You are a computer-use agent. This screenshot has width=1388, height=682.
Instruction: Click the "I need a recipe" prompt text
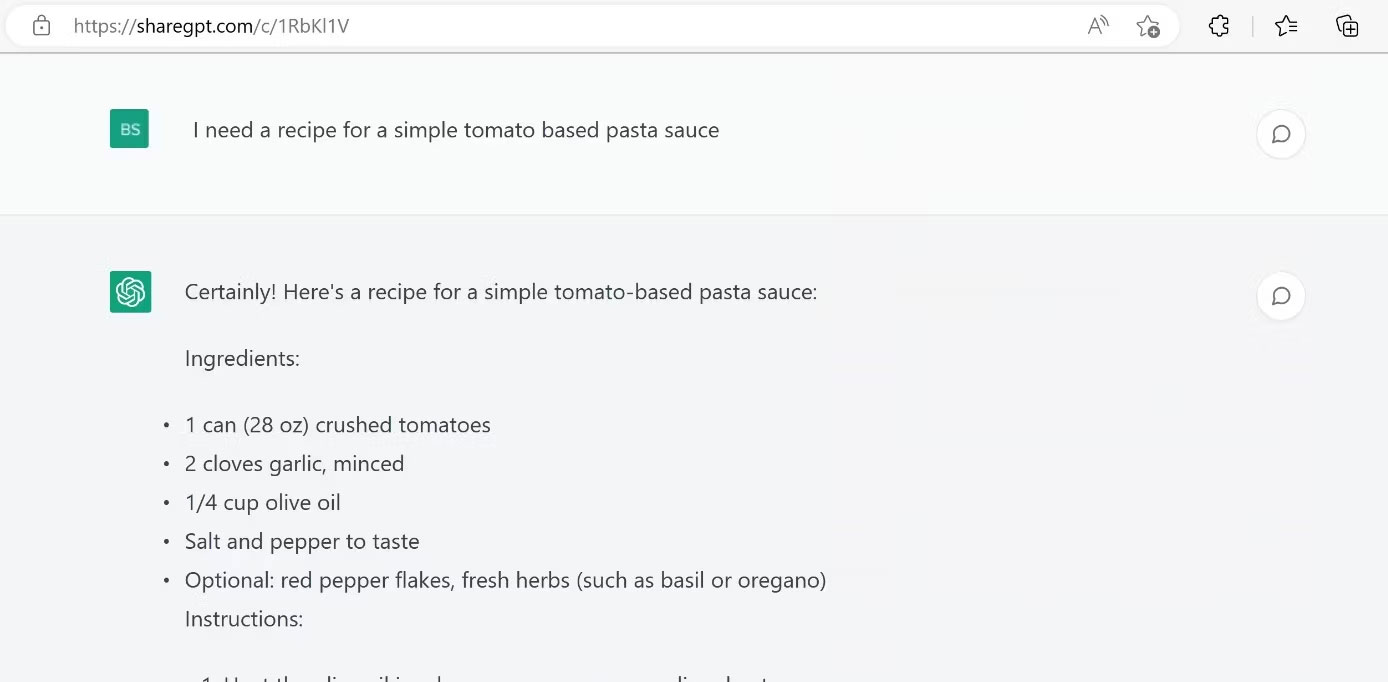point(456,130)
